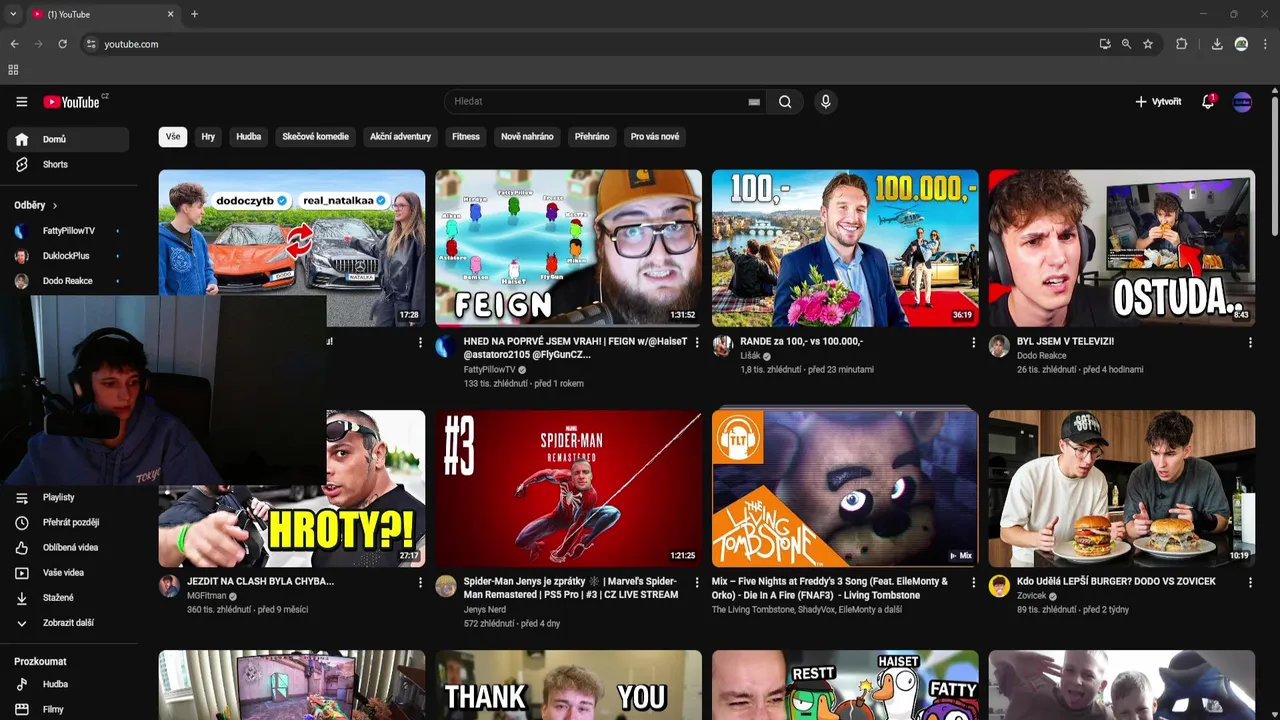Open Lišák channel name link
This screenshot has width=1280, height=720.
click(x=750, y=356)
